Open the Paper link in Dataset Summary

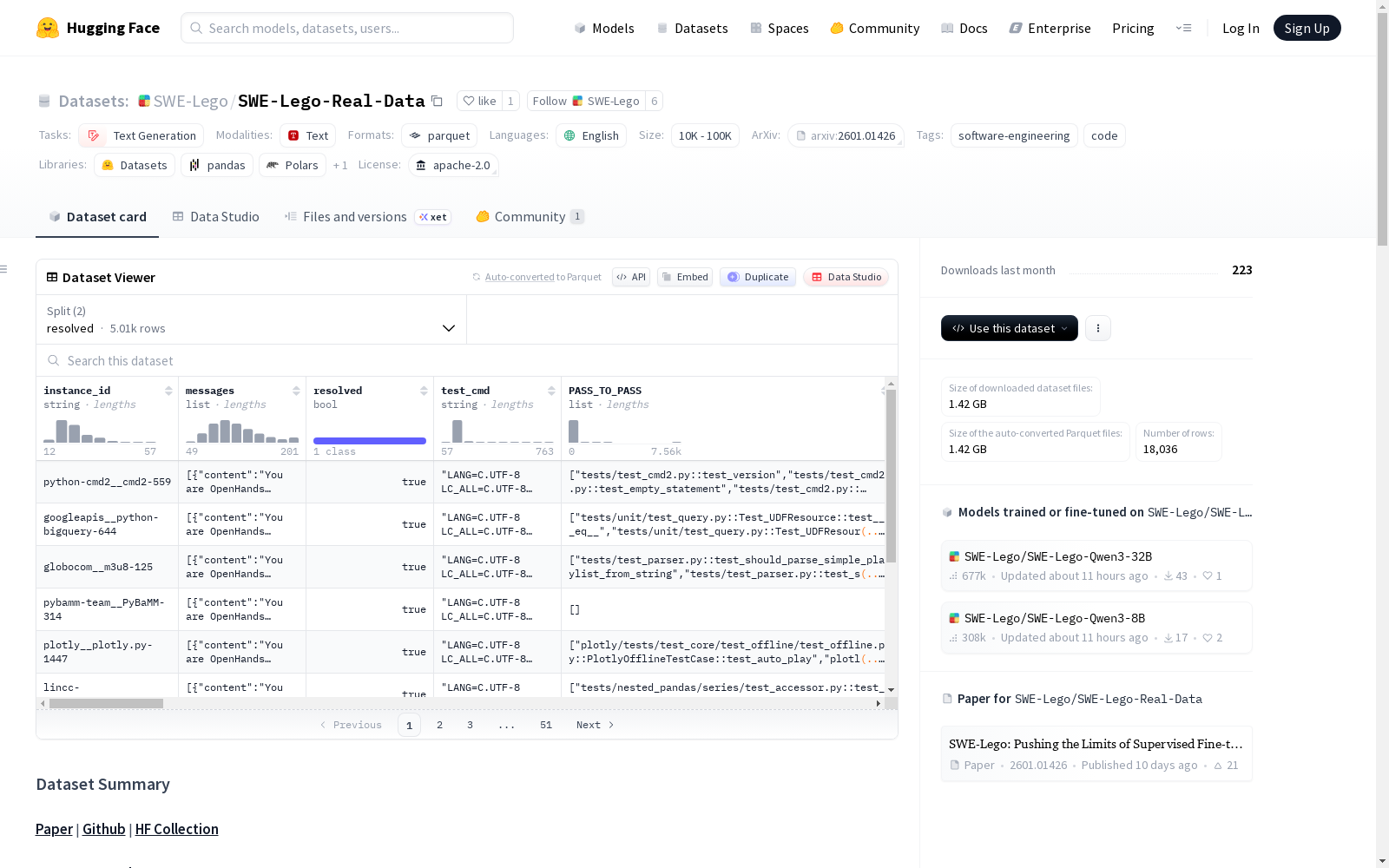54,829
